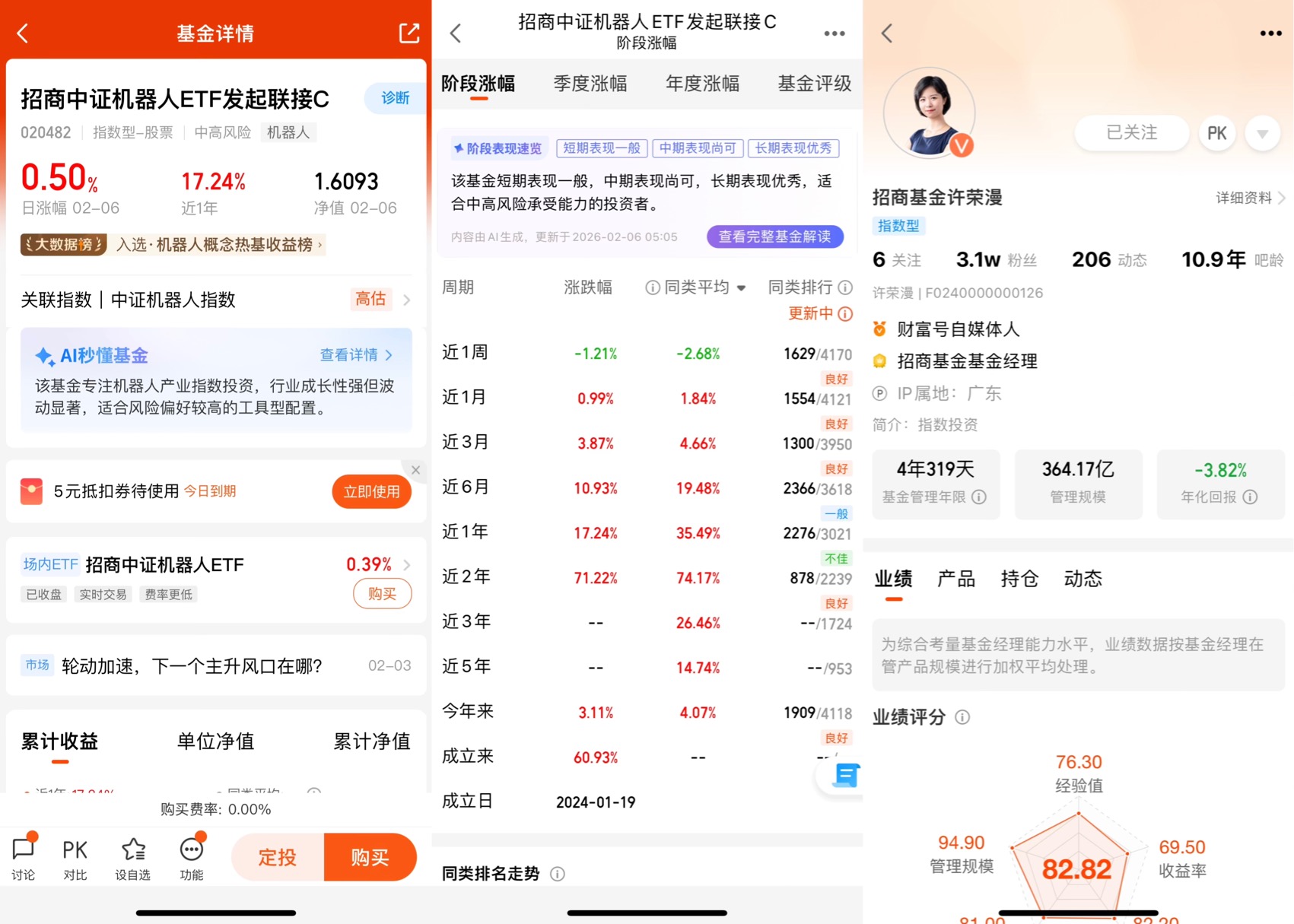Tap the bottom orange 购买 button
The width and height of the screenshot is (1294, 924).
[x=370, y=857]
